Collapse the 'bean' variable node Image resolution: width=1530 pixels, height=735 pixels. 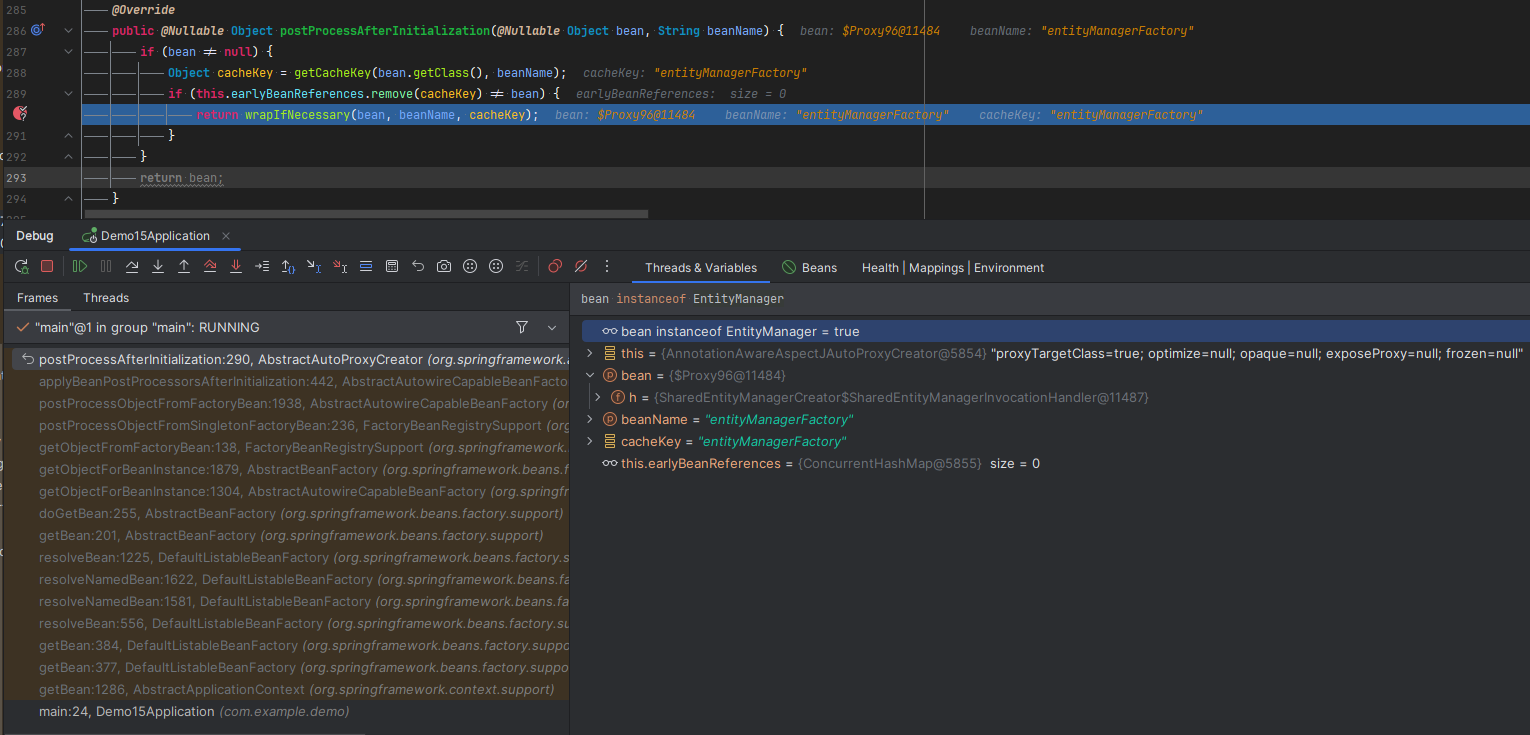click(x=590, y=376)
